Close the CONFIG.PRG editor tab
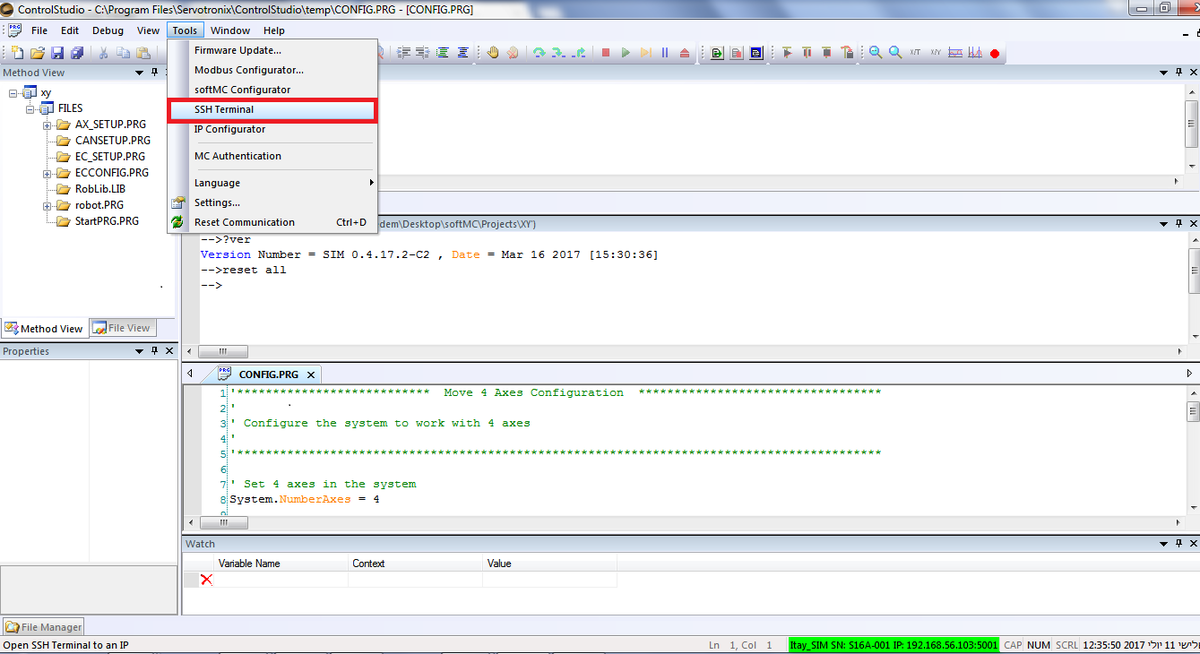The height and width of the screenshot is (654, 1200). pyautogui.click(x=310, y=375)
